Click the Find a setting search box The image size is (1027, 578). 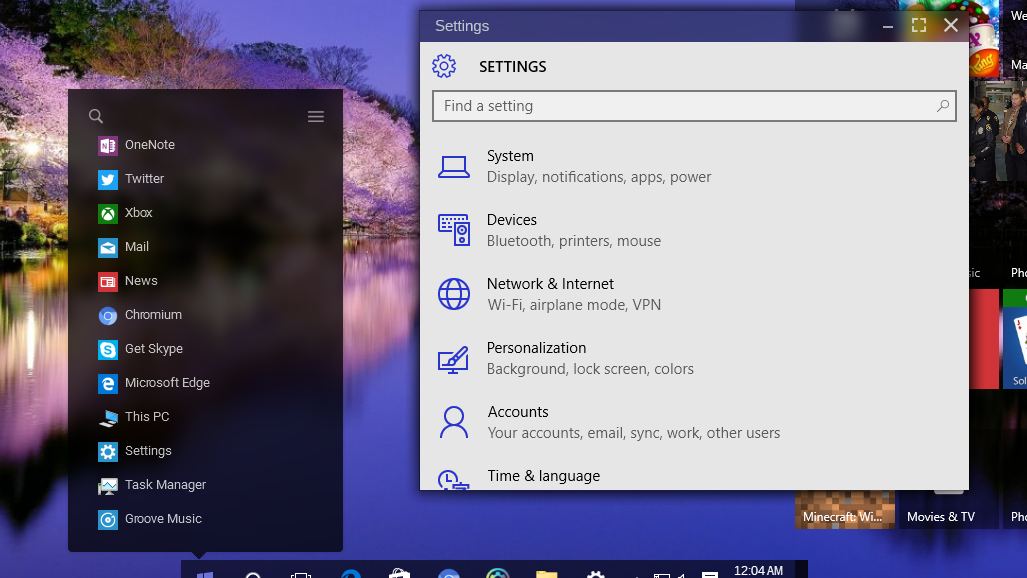click(694, 106)
